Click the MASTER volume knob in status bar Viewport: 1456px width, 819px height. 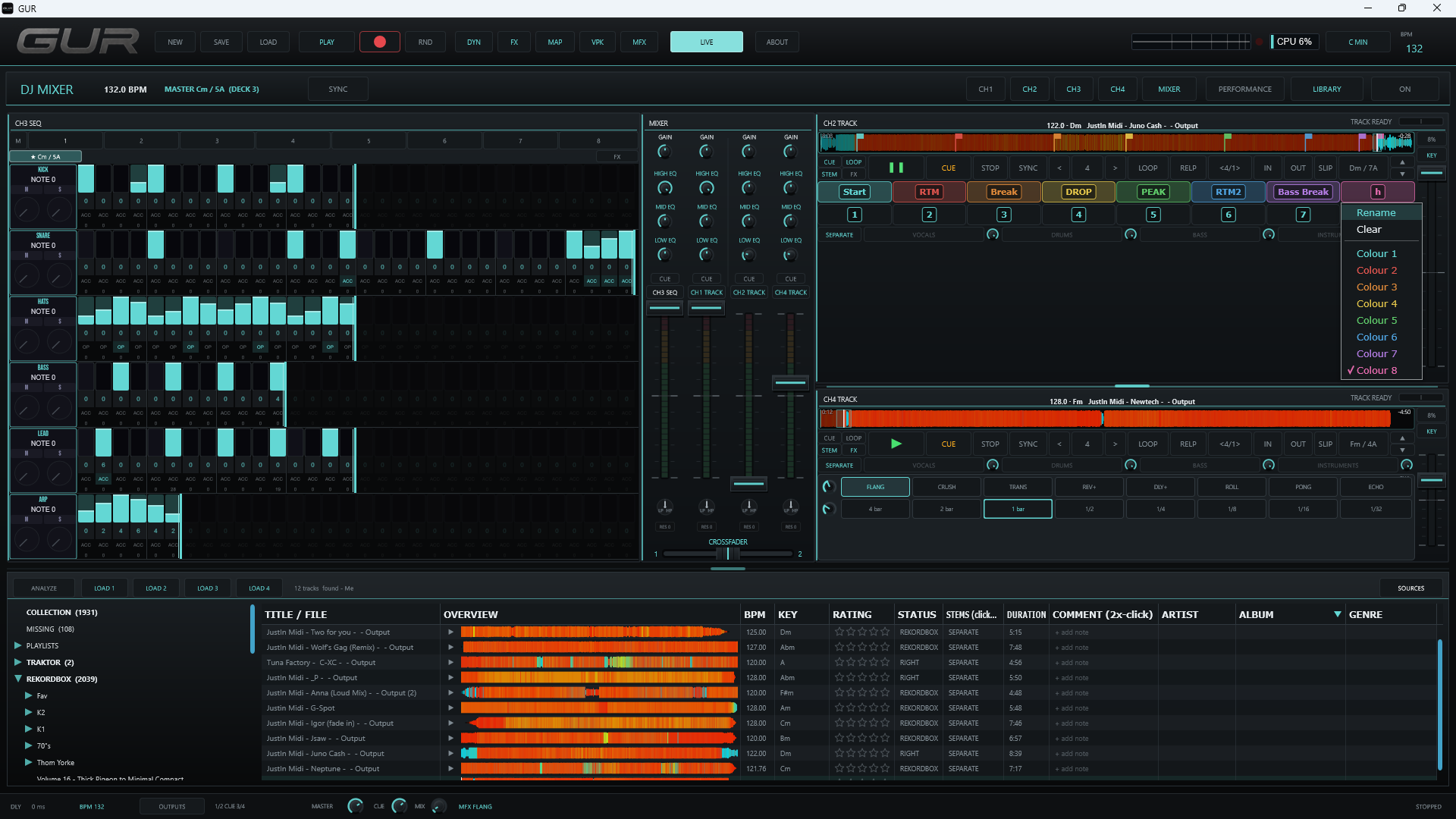355,806
